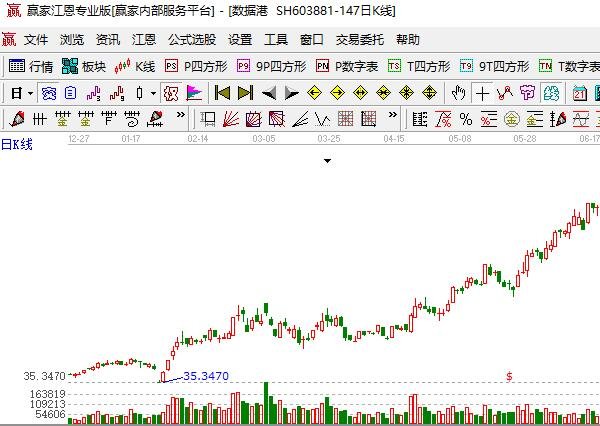Open the 工具 menu
Viewport: 600px width, 426px height.
(x=276, y=39)
